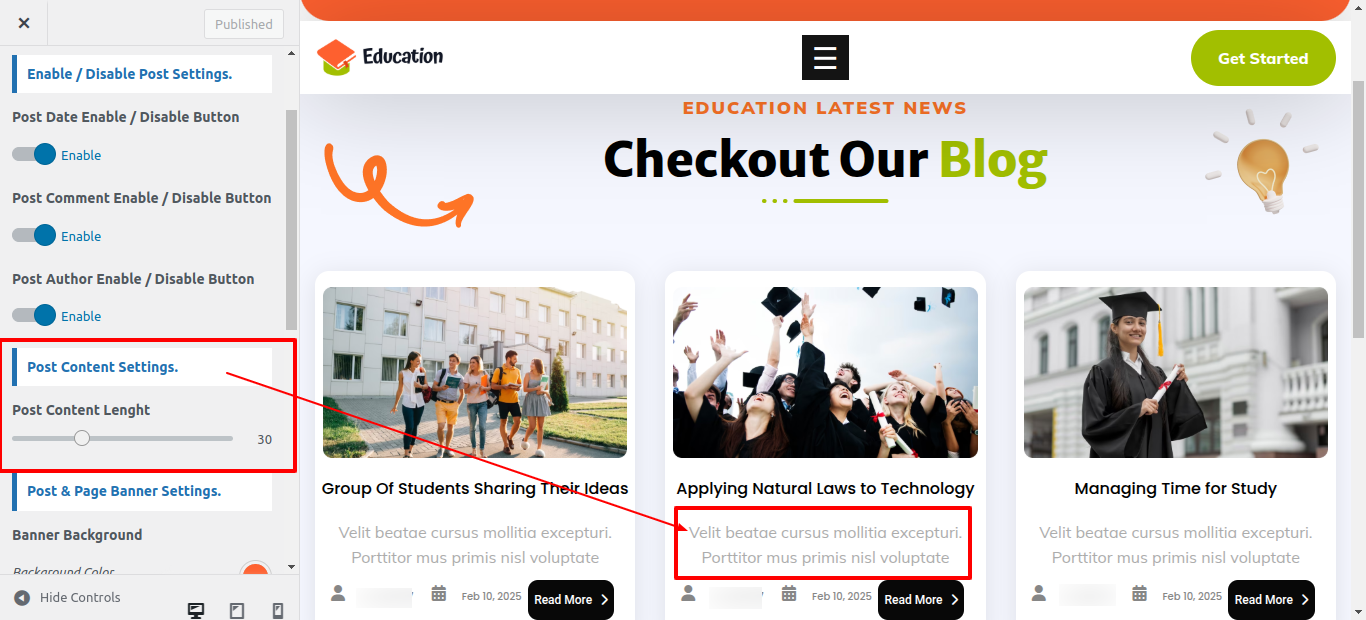Click the Post Content Lenght slider handle
The width and height of the screenshot is (1366, 620).
(x=82, y=438)
